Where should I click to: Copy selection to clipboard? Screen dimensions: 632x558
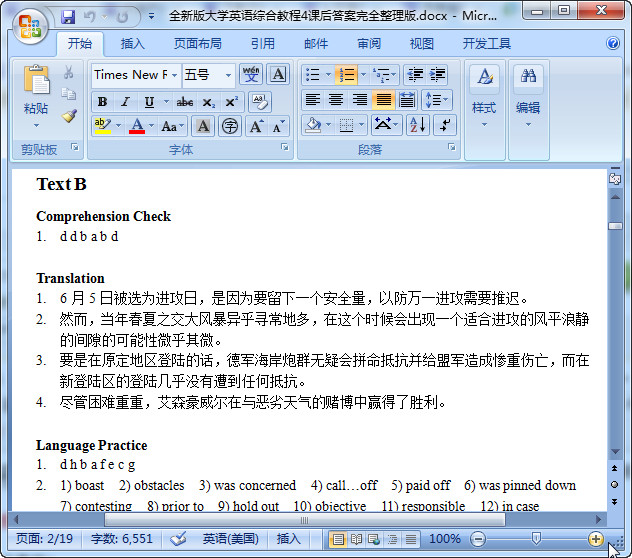click(69, 94)
